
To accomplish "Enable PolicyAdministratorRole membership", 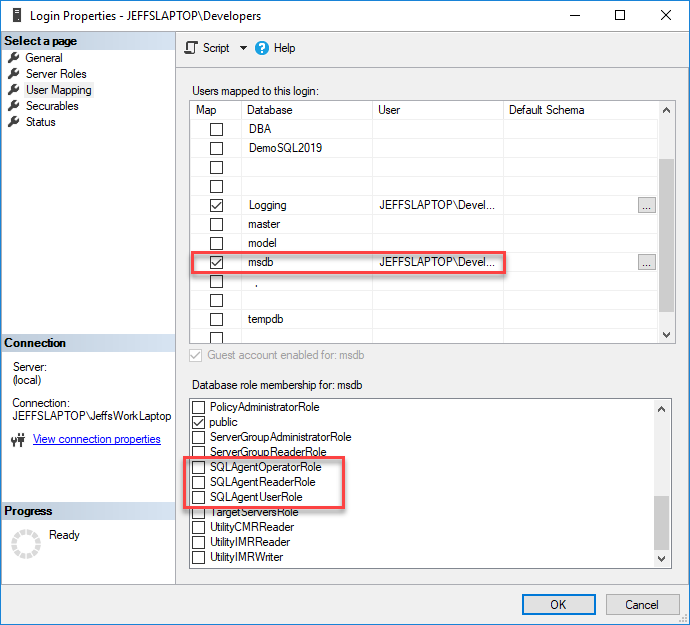I will (x=198, y=407).
